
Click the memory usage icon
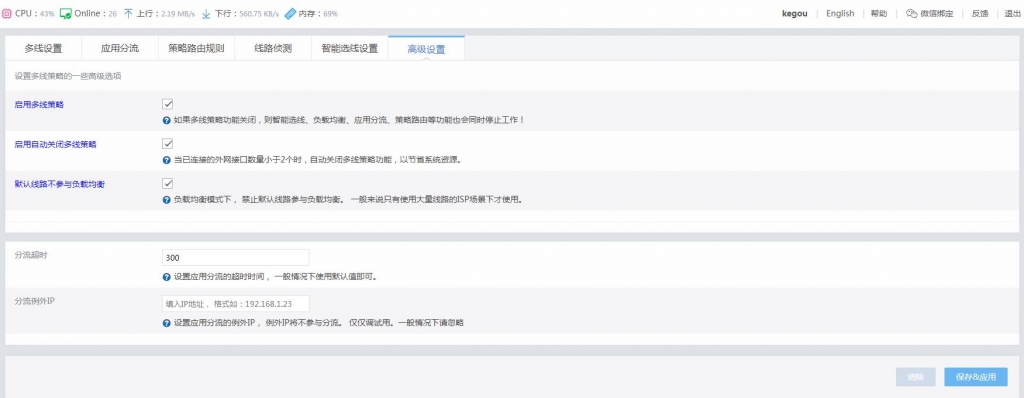[x=290, y=13]
